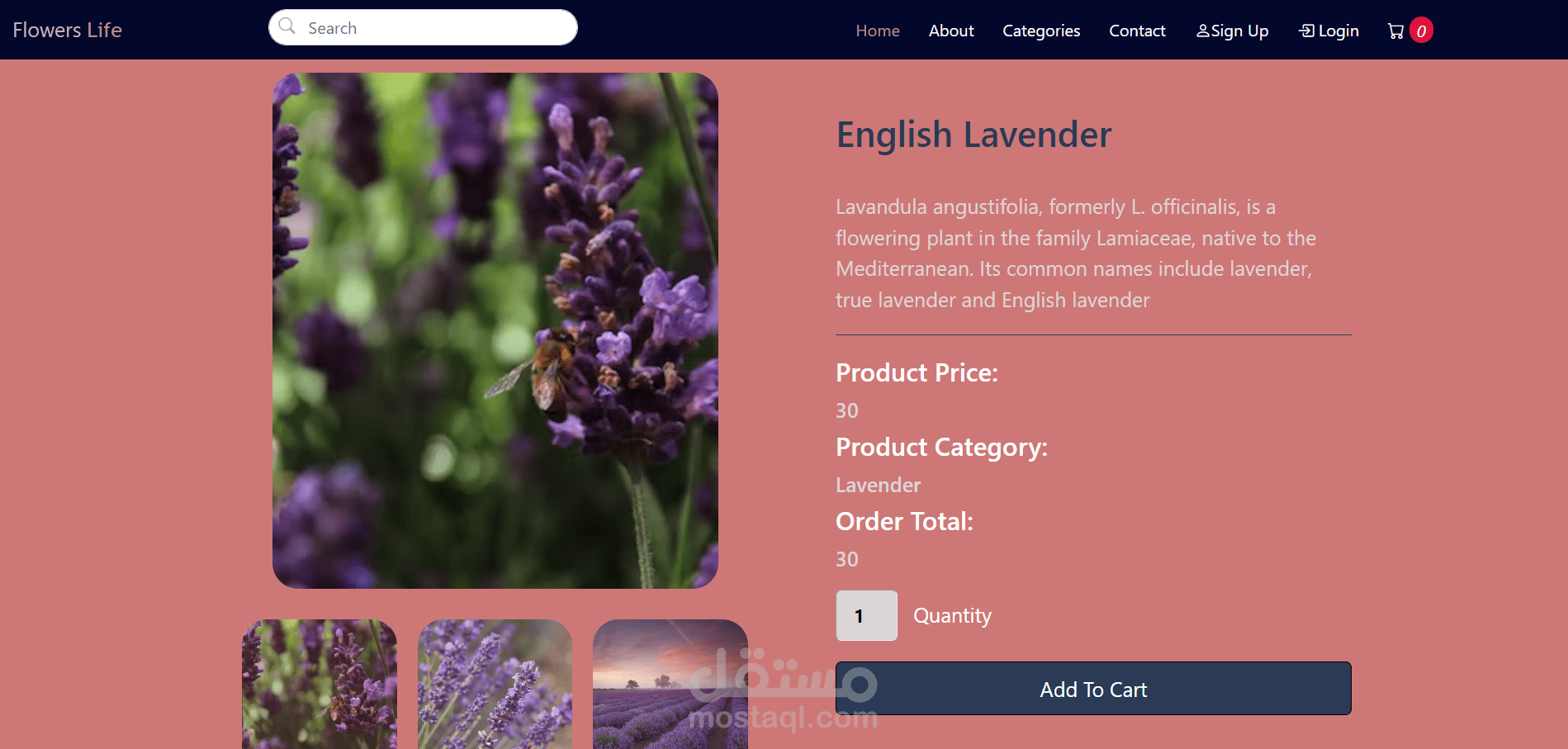The image size is (1568, 749).
Task: Click the Login arrow icon
Action: (1307, 31)
